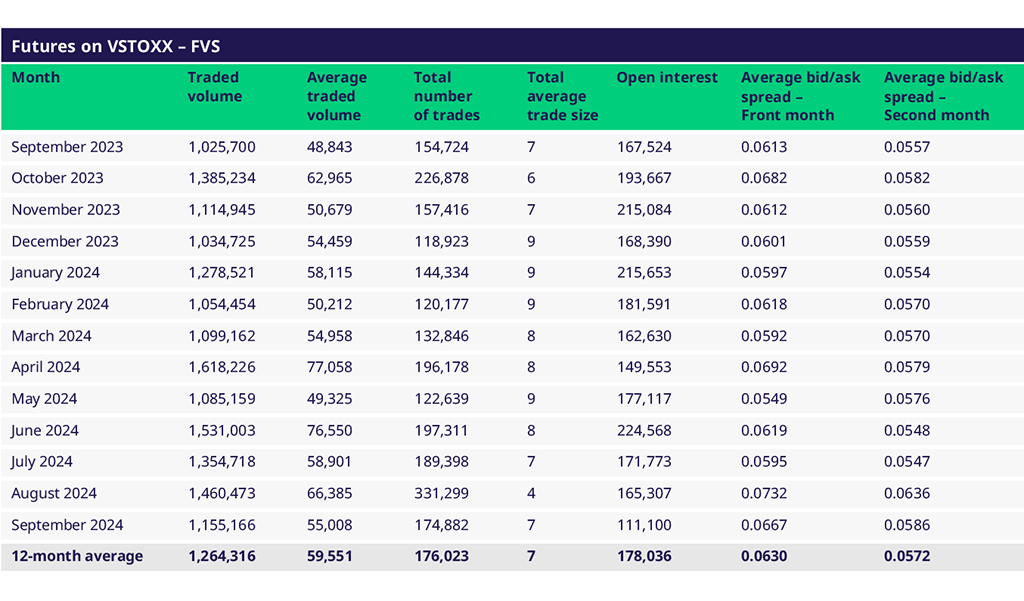The height and width of the screenshot is (601, 1024).
Task: Click the 0.0636 second month spread value
Action: (907, 493)
